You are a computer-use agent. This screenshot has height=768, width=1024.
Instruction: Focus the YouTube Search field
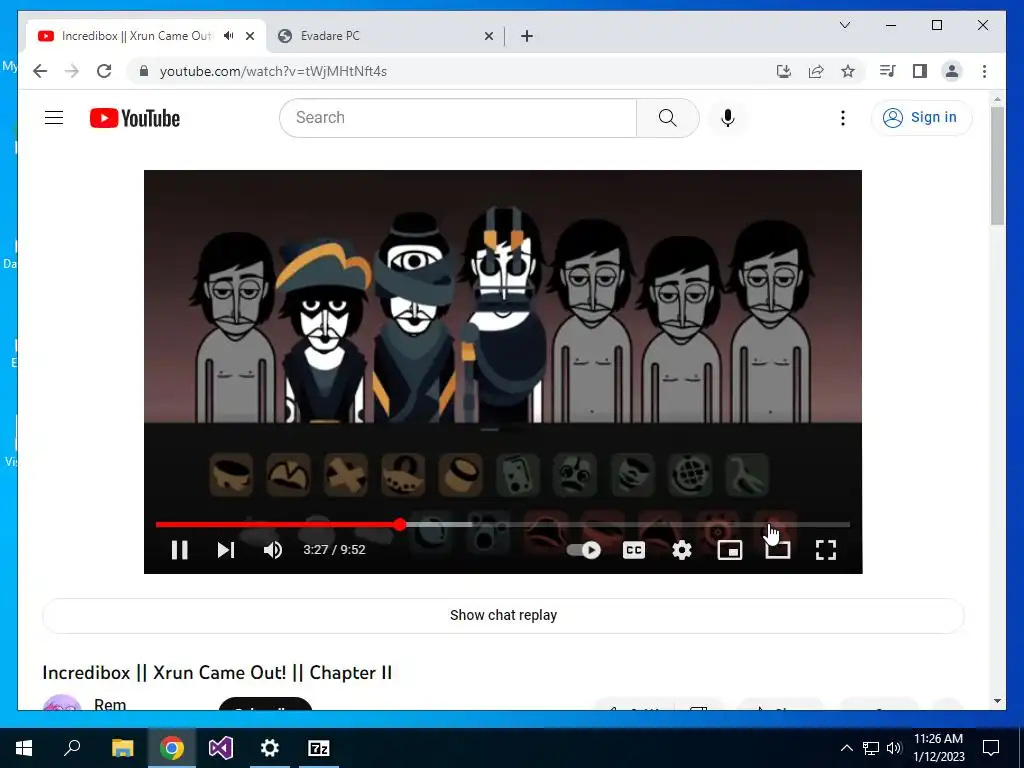tap(458, 118)
